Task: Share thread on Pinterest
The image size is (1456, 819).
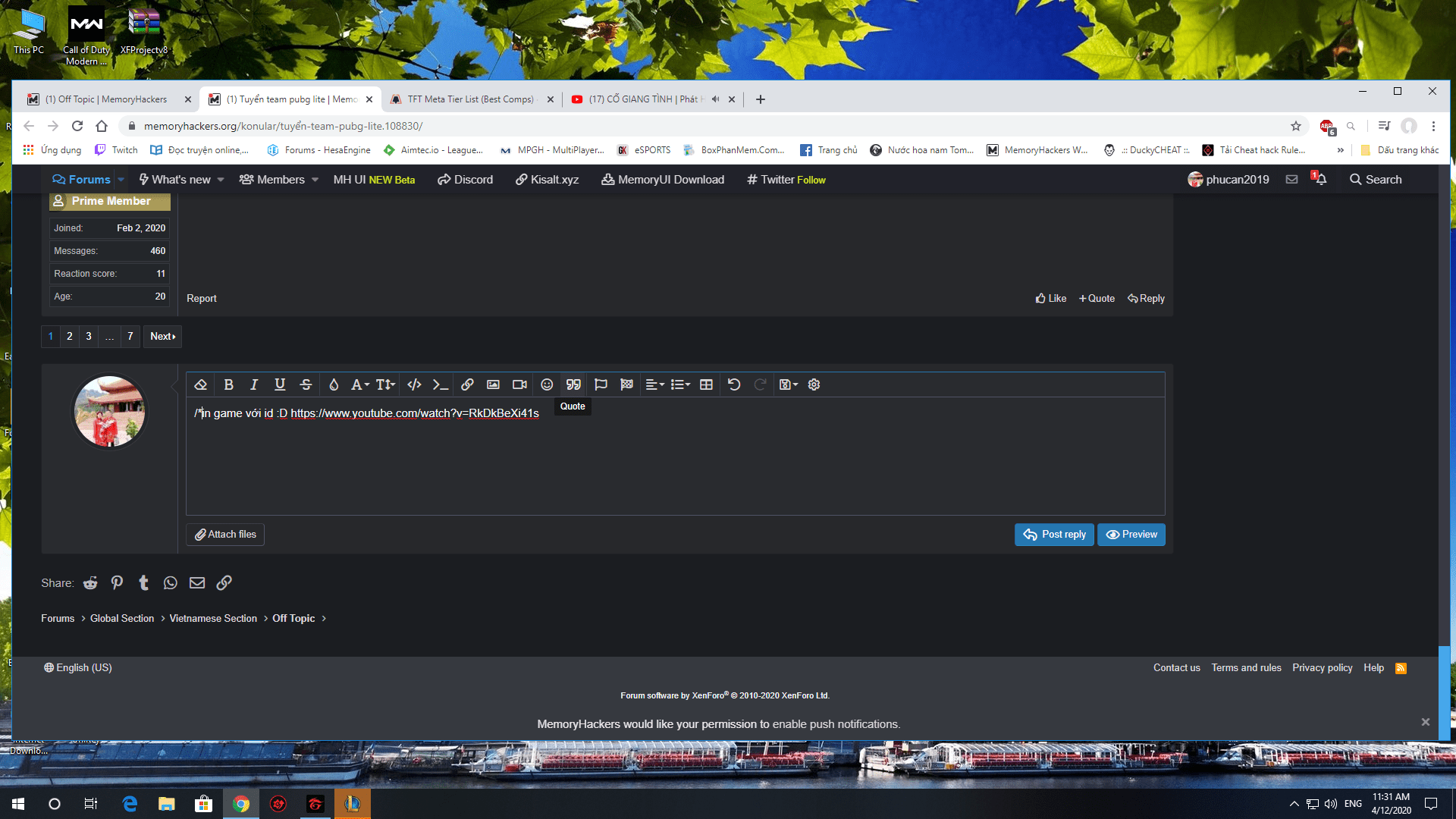Action: point(117,582)
